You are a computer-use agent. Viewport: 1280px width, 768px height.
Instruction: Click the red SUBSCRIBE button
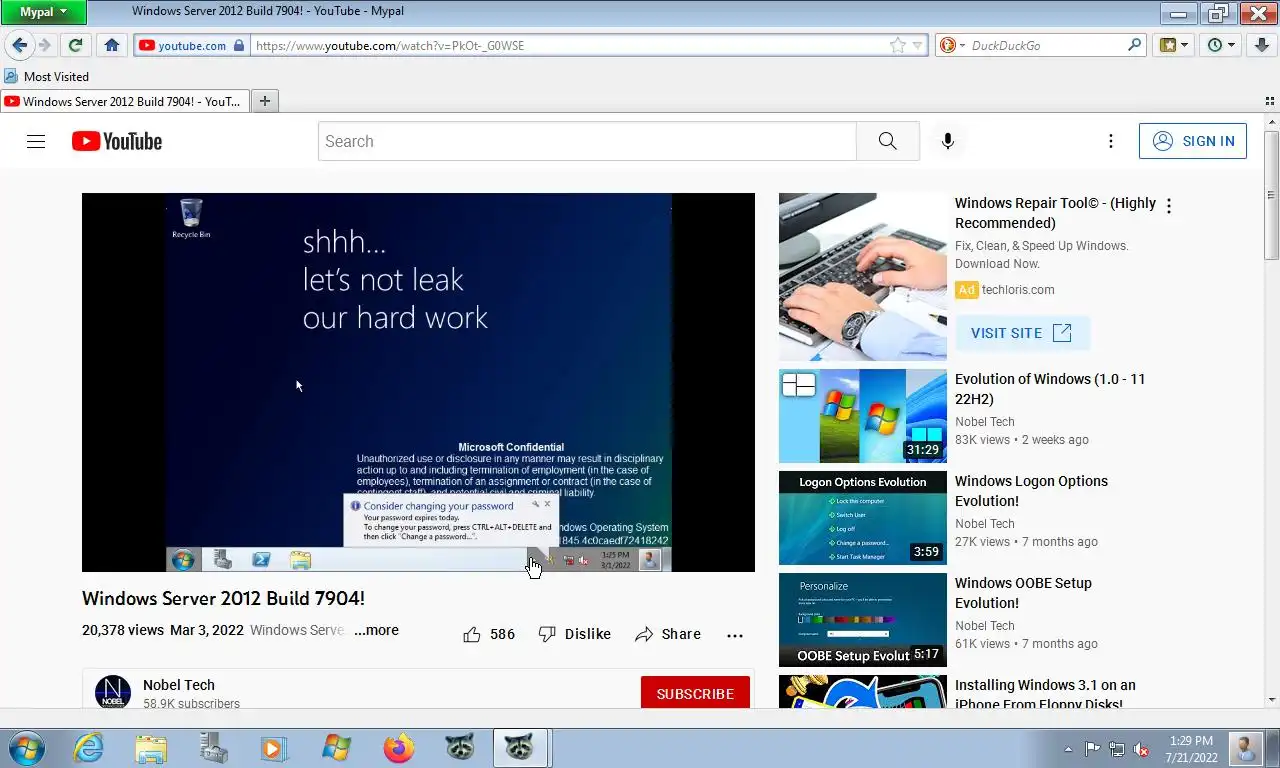coord(695,693)
